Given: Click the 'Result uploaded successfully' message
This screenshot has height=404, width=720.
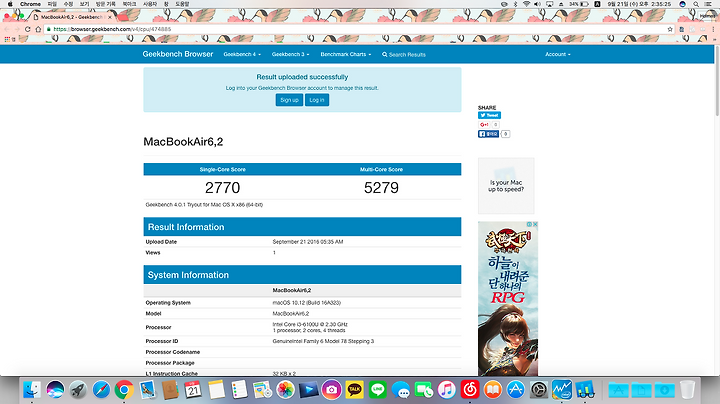Looking at the screenshot, I should tap(302, 77).
